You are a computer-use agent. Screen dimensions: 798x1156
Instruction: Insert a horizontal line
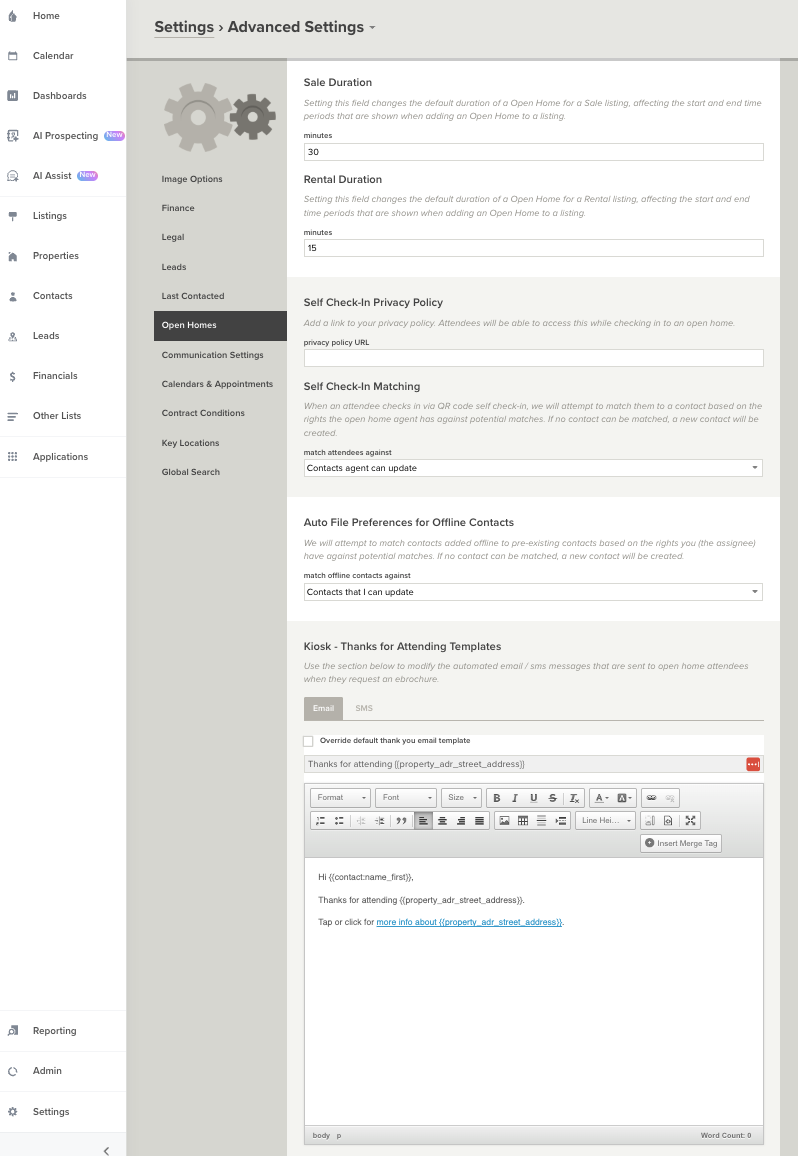(541, 821)
